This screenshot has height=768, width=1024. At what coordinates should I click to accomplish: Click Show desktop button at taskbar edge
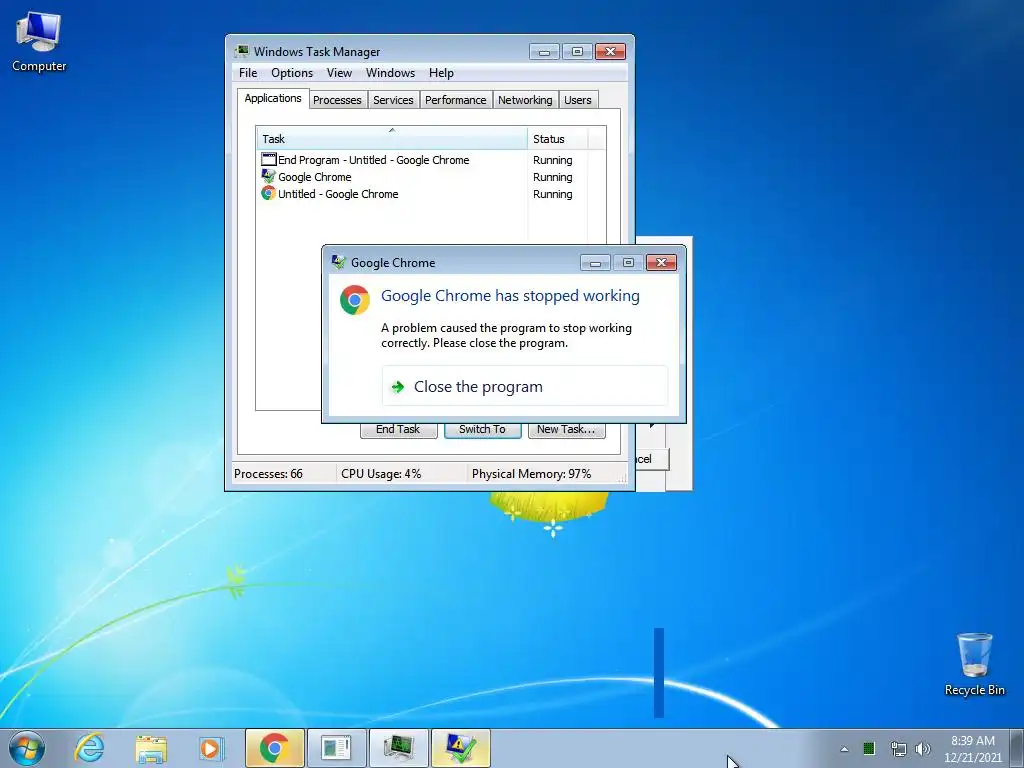1017,748
